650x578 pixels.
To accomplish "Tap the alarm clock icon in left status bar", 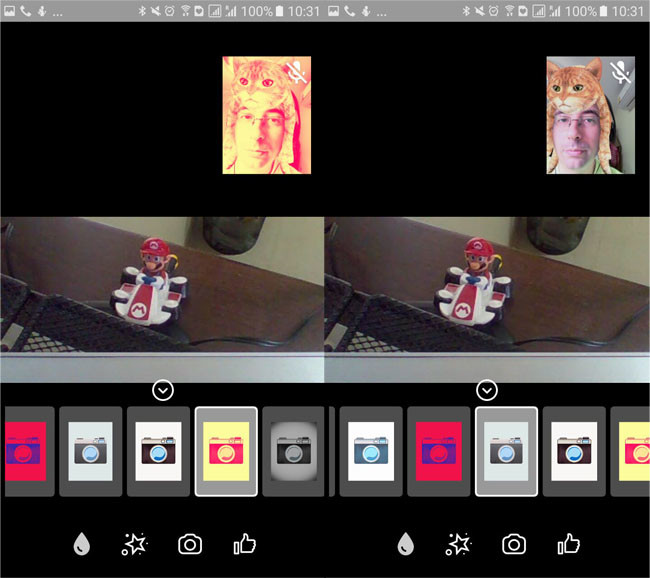I will (x=170, y=11).
